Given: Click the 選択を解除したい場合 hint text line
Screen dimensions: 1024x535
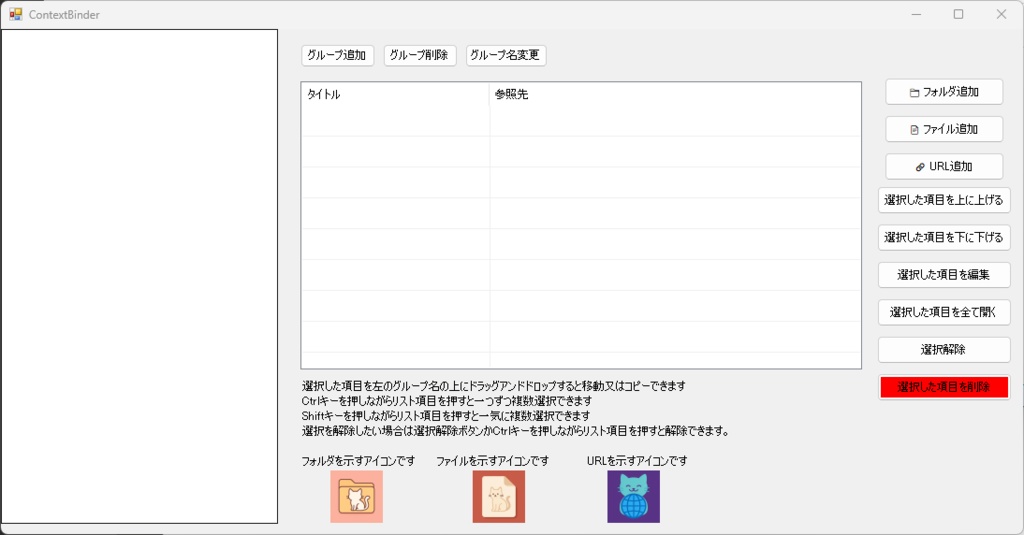Looking at the screenshot, I should [x=515, y=430].
